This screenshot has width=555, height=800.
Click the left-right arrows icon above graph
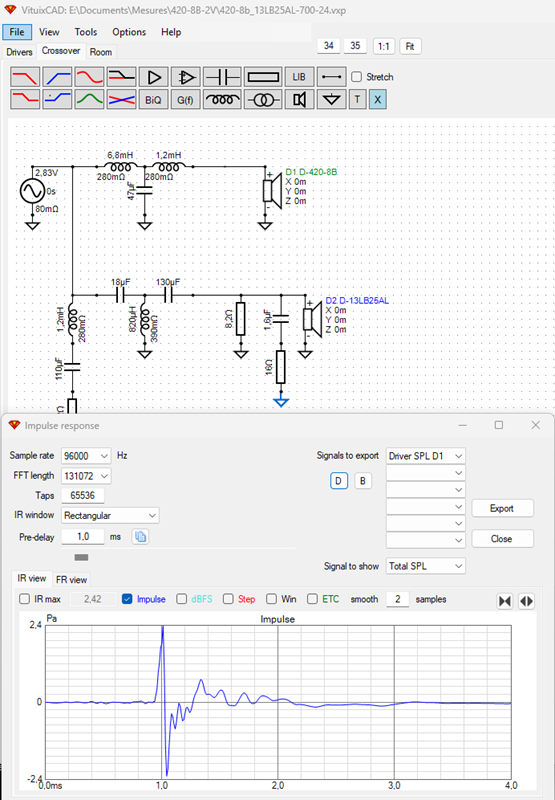(526, 601)
